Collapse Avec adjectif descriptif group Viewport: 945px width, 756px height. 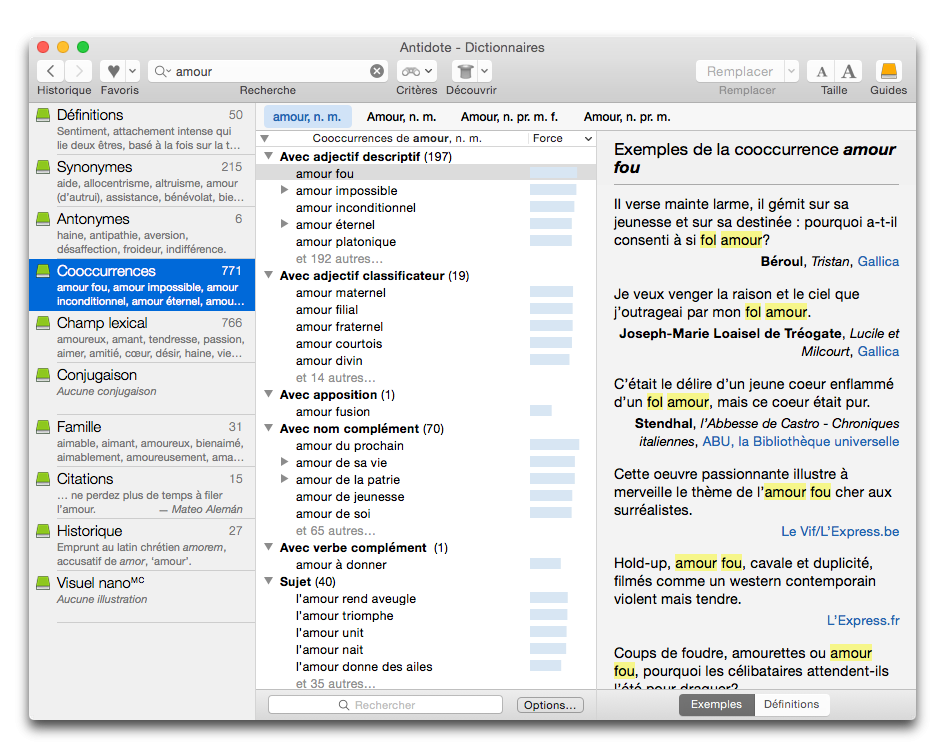point(269,156)
